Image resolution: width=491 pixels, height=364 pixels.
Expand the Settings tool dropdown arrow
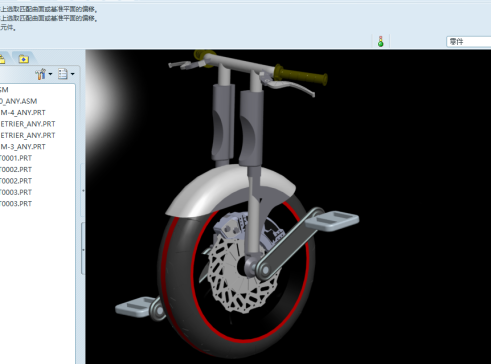point(50,74)
